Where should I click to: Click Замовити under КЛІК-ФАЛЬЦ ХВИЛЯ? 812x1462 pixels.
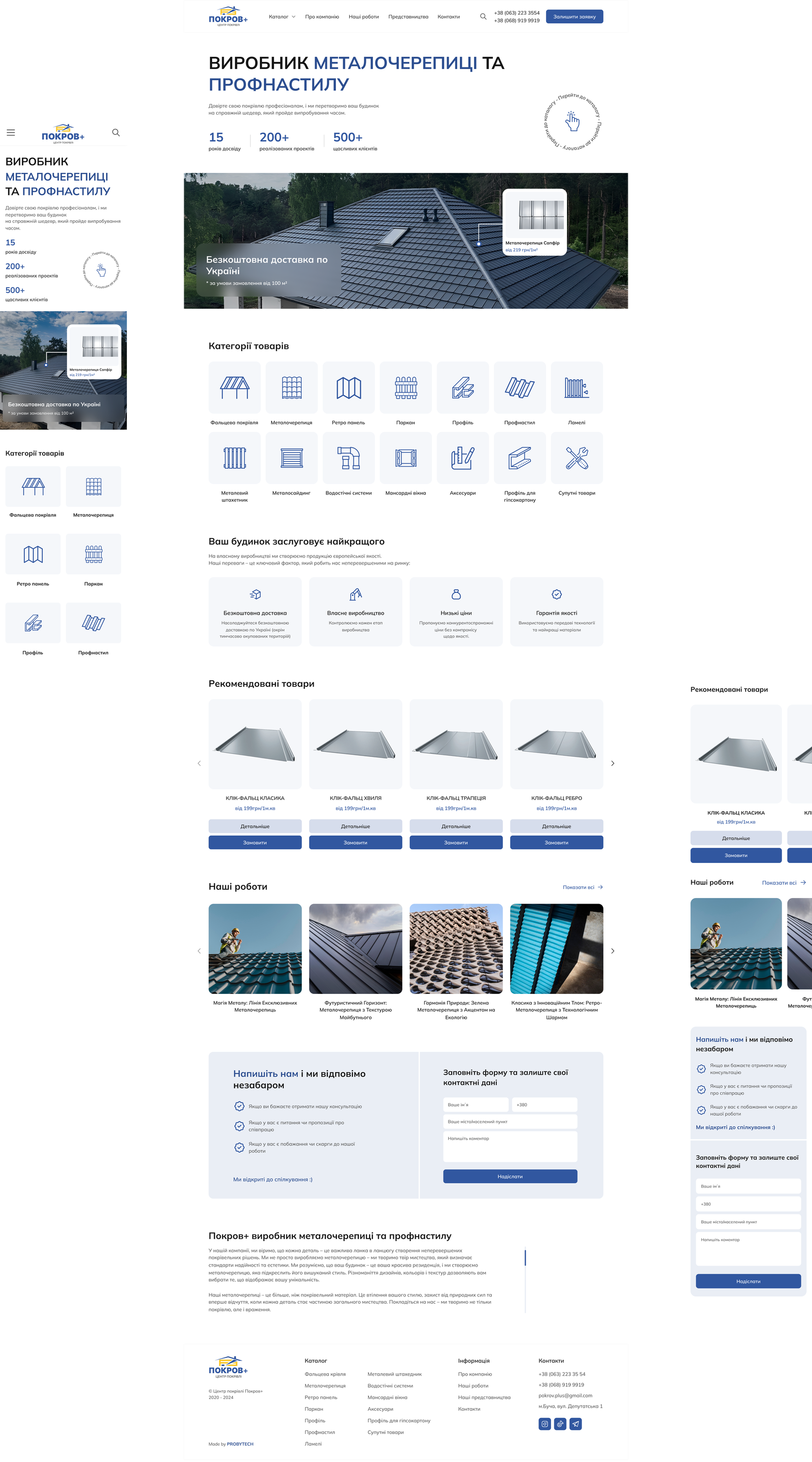355,842
